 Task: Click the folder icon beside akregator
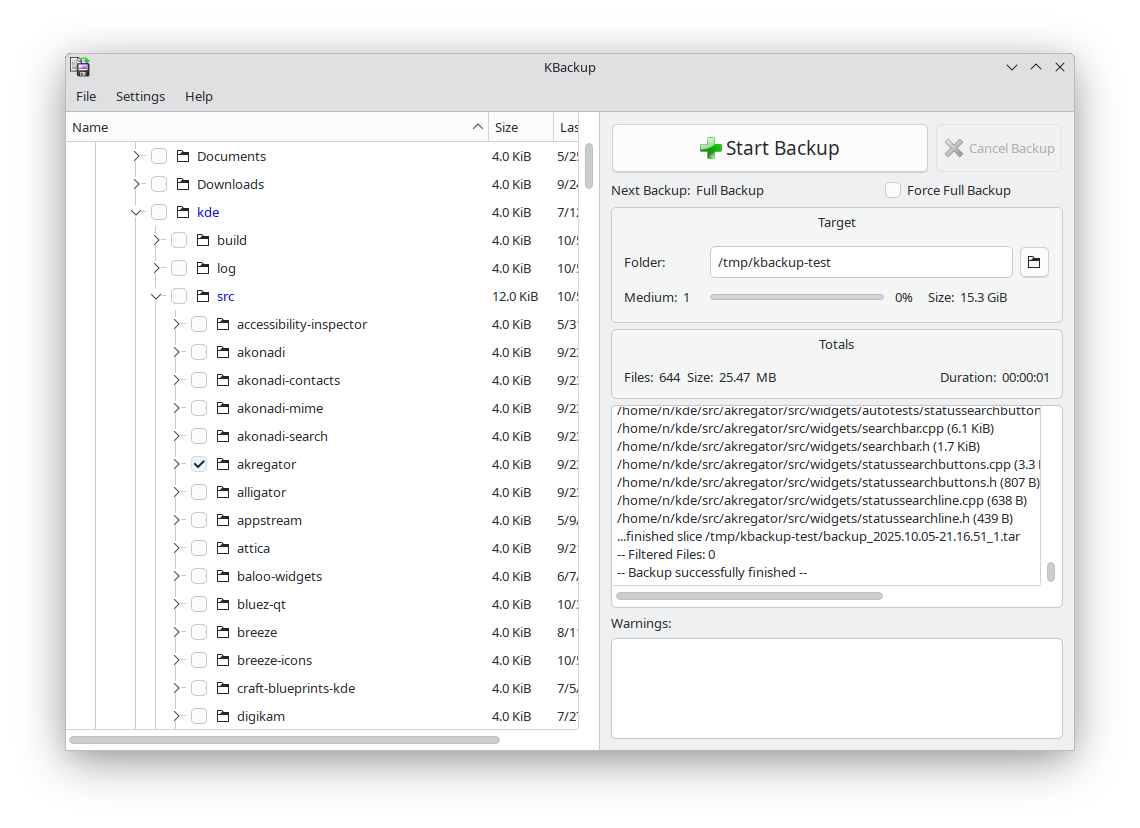click(x=223, y=464)
